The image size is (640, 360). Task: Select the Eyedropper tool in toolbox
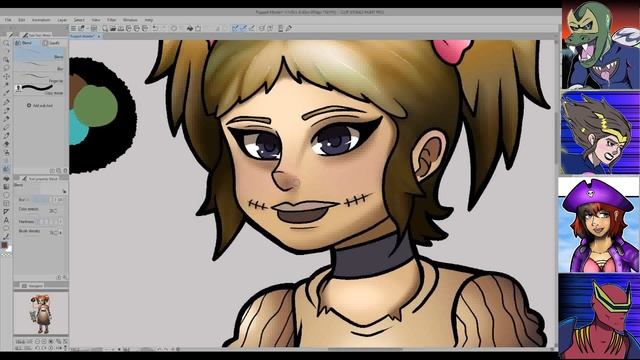[6, 93]
